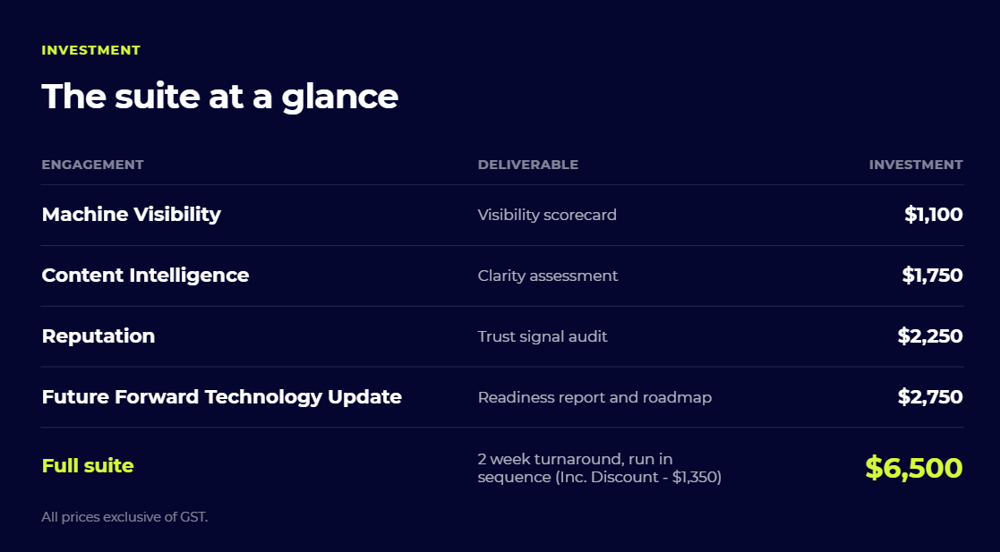
Task: Click the Machine Visibility engagement row title
Action: [131, 214]
